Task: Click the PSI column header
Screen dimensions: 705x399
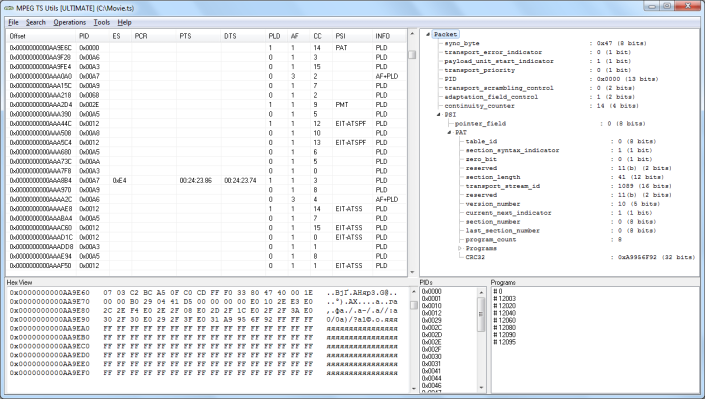Action: click(352, 36)
